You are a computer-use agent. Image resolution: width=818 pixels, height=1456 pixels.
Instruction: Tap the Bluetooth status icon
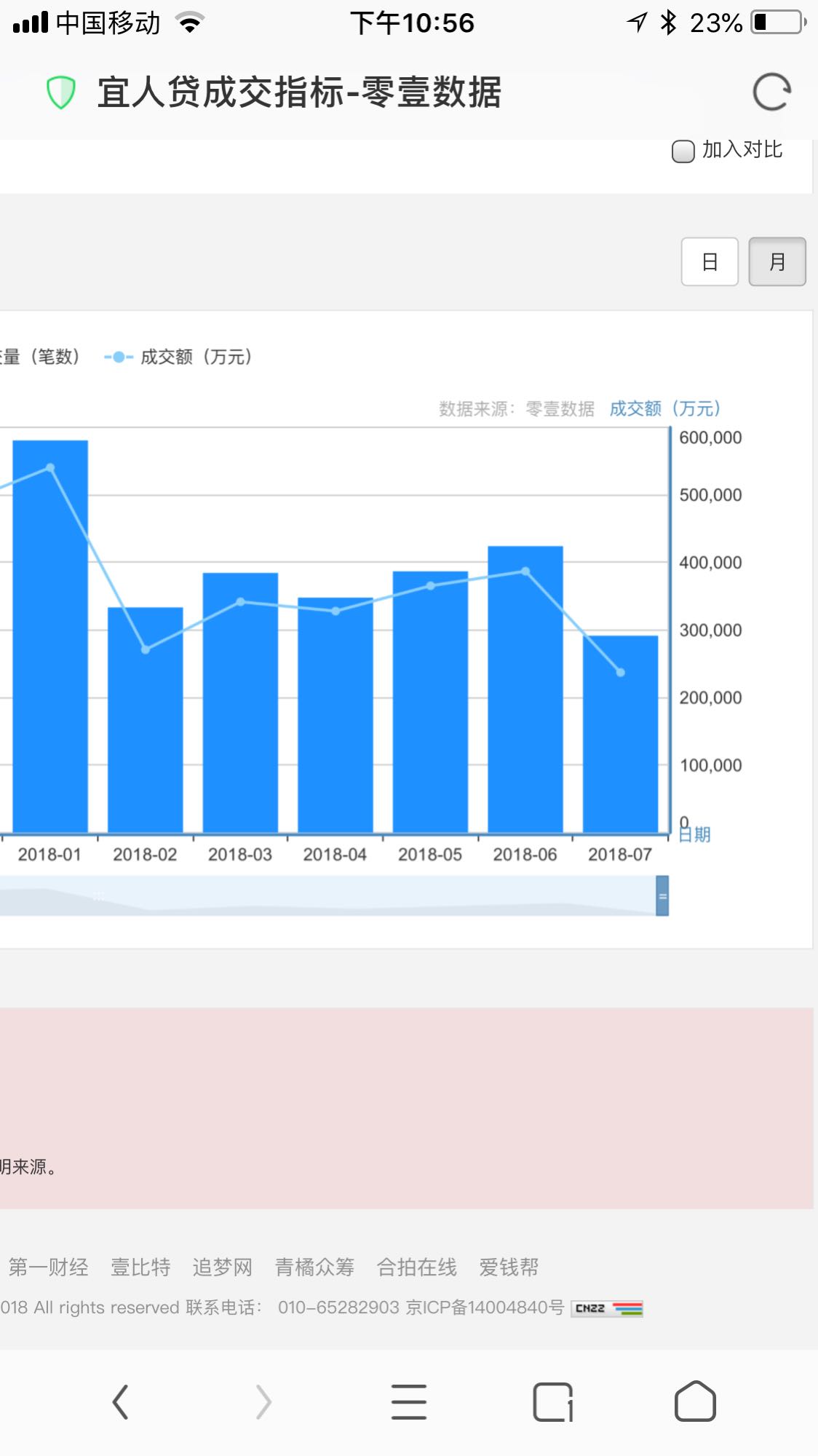point(668,23)
